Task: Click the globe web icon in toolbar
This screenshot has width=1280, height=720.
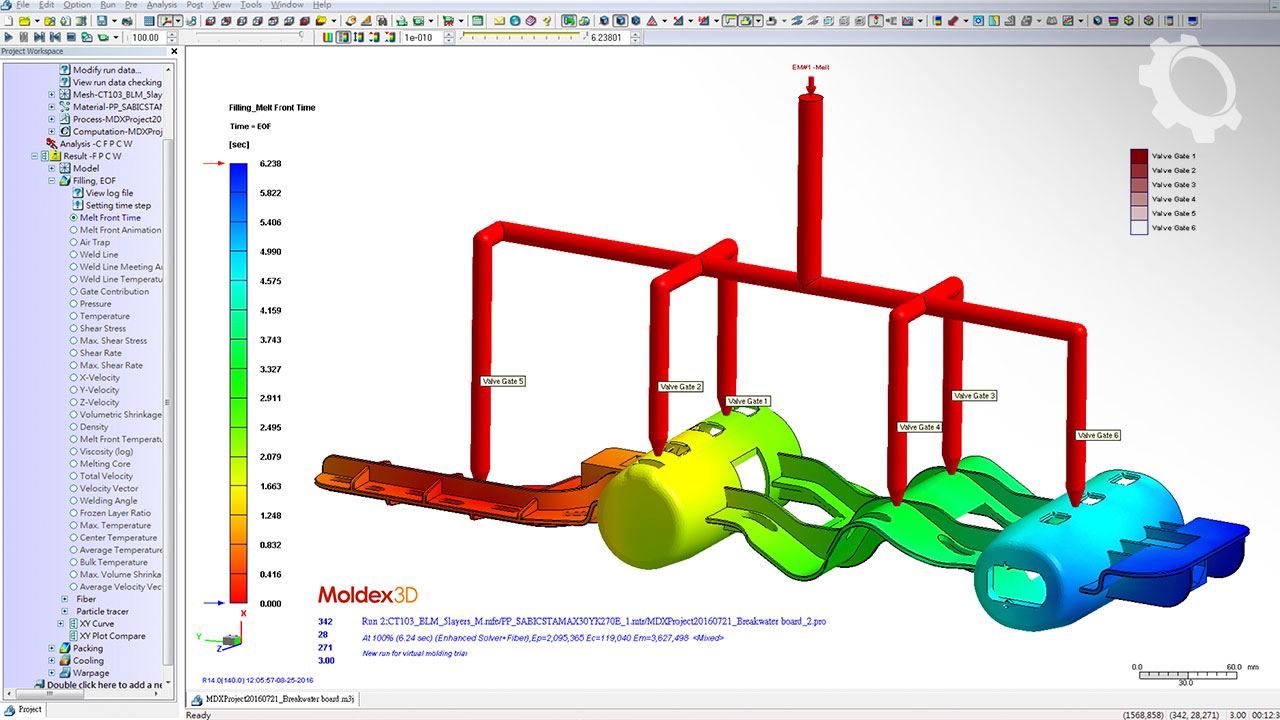Action: pos(515,20)
